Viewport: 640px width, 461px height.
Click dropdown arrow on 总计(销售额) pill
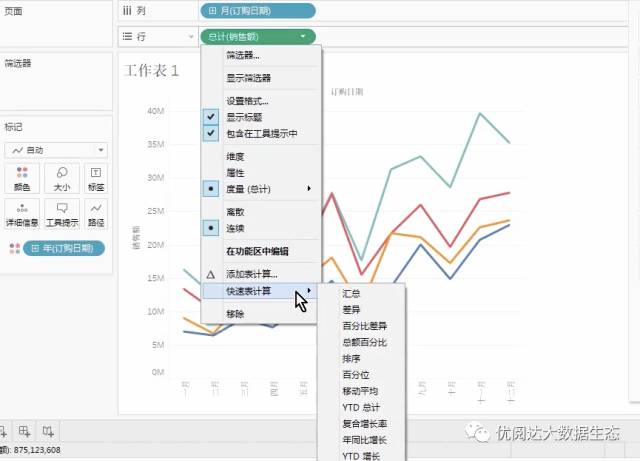pyautogui.click(x=303, y=37)
